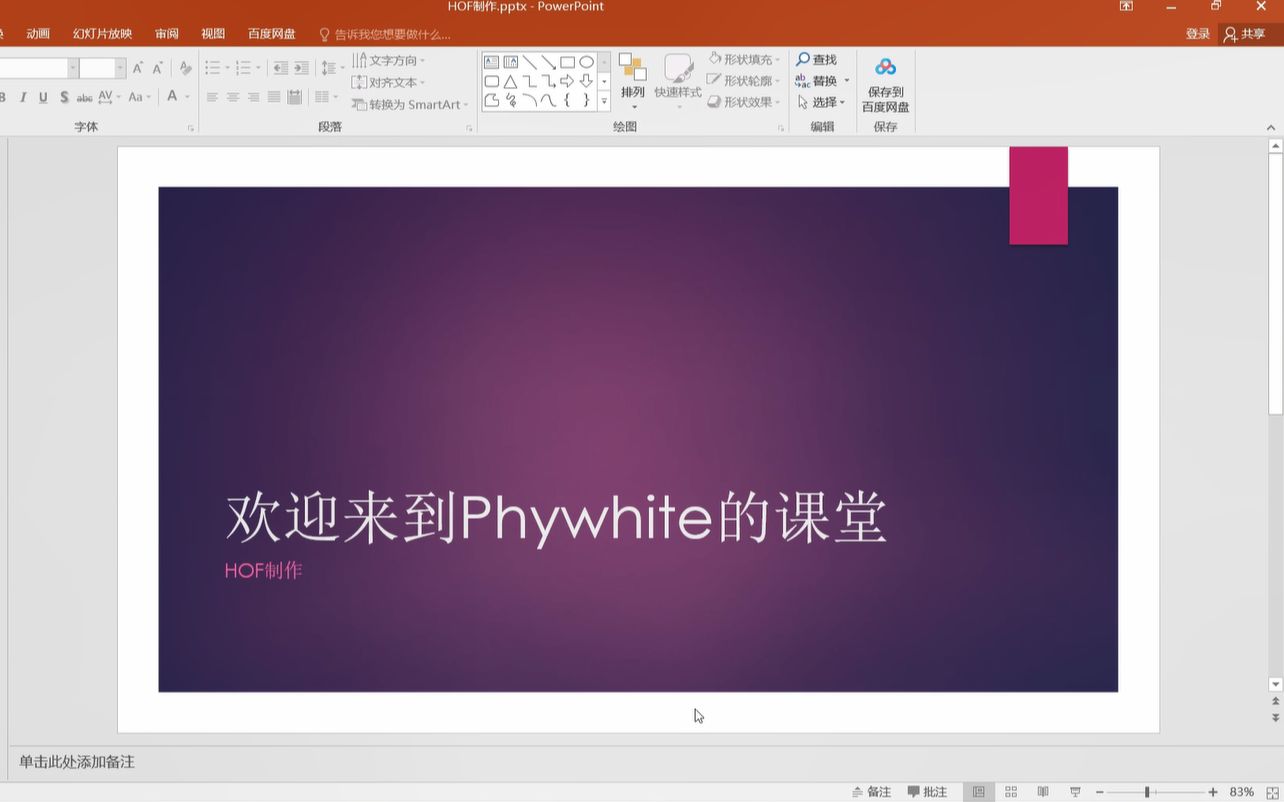The width and height of the screenshot is (1284, 802).
Task: Select the scribble freeform shape
Action: [x=510, y=100]
